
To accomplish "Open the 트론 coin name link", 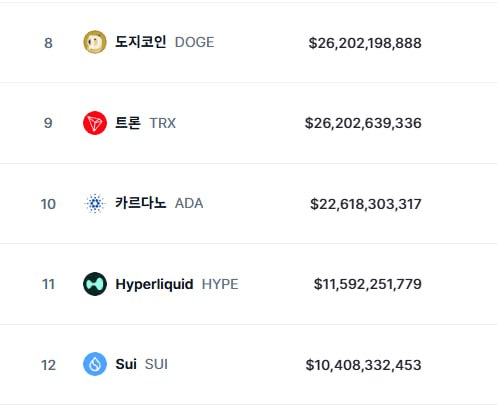I will (x=128, y=123).
